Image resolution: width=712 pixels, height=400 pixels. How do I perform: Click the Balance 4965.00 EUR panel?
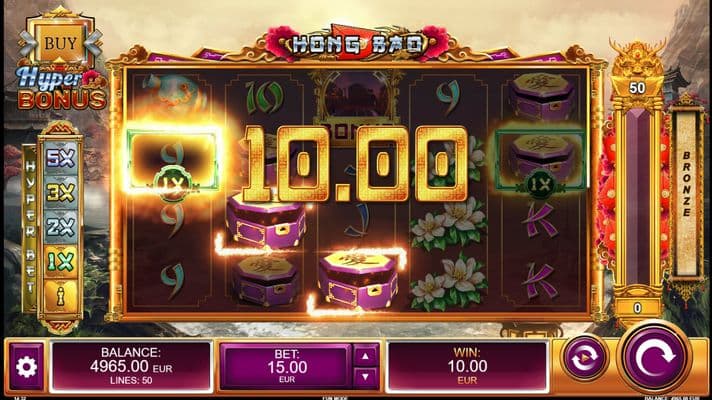coord(131,366)
